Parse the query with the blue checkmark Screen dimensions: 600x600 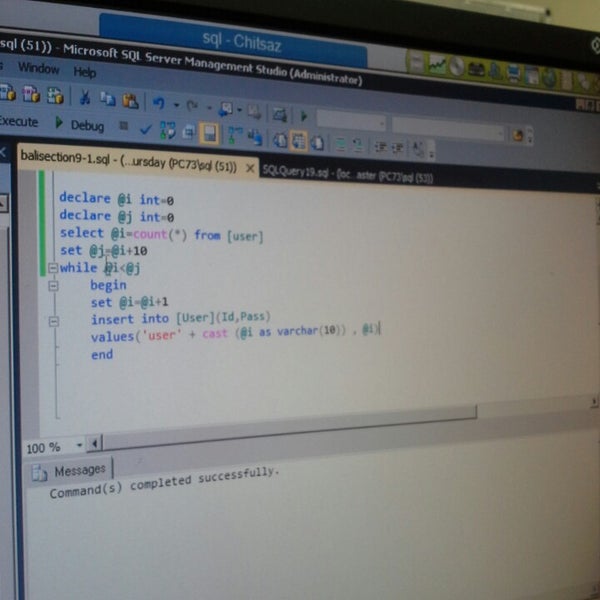tap(145, 129)
